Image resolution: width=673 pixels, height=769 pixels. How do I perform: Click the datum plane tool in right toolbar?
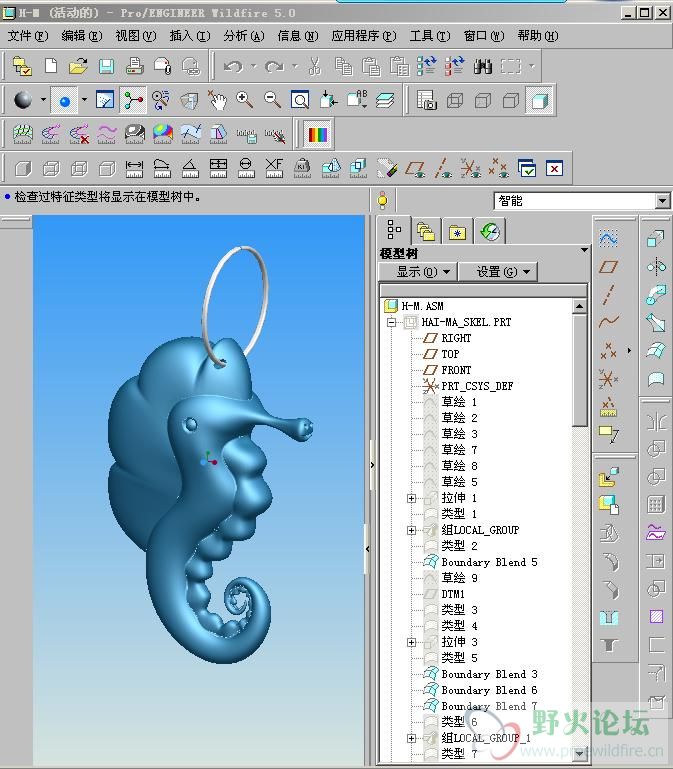pos(609,267)
